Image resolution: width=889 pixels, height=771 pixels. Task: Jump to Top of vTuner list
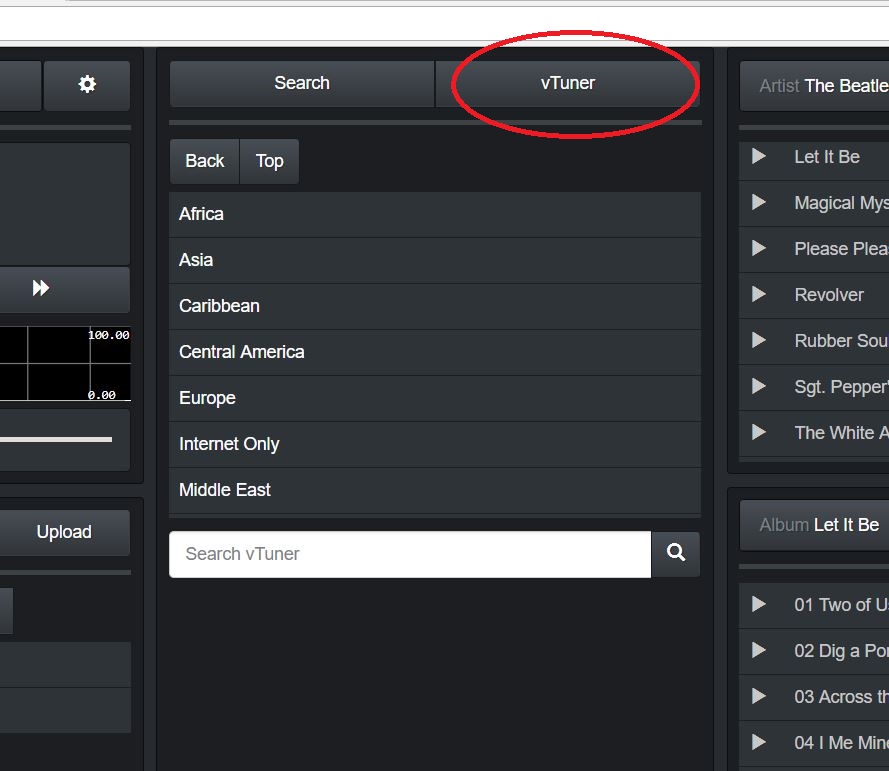tap(269, 161)
